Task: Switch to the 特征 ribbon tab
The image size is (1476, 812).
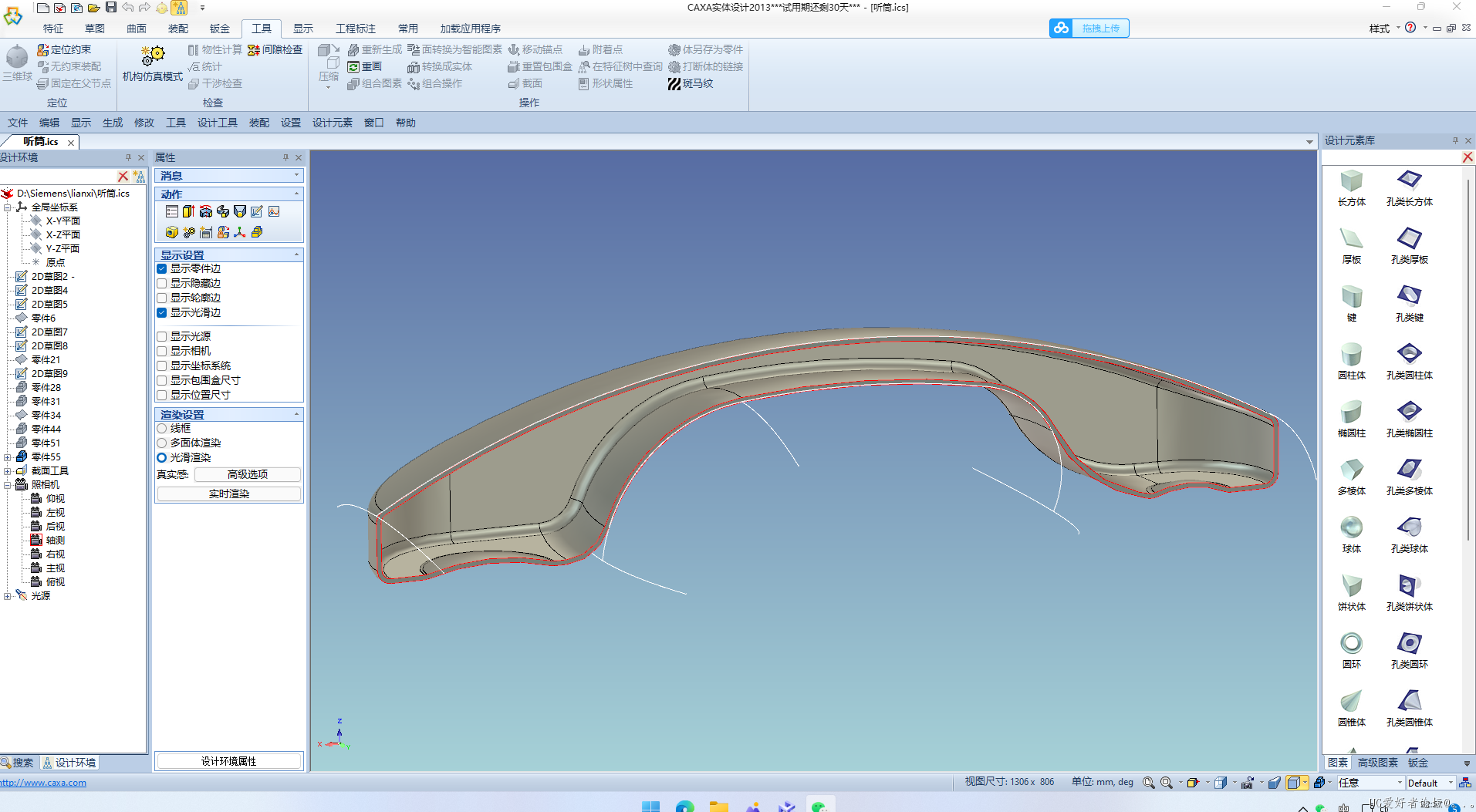Action: coord(53,29)
